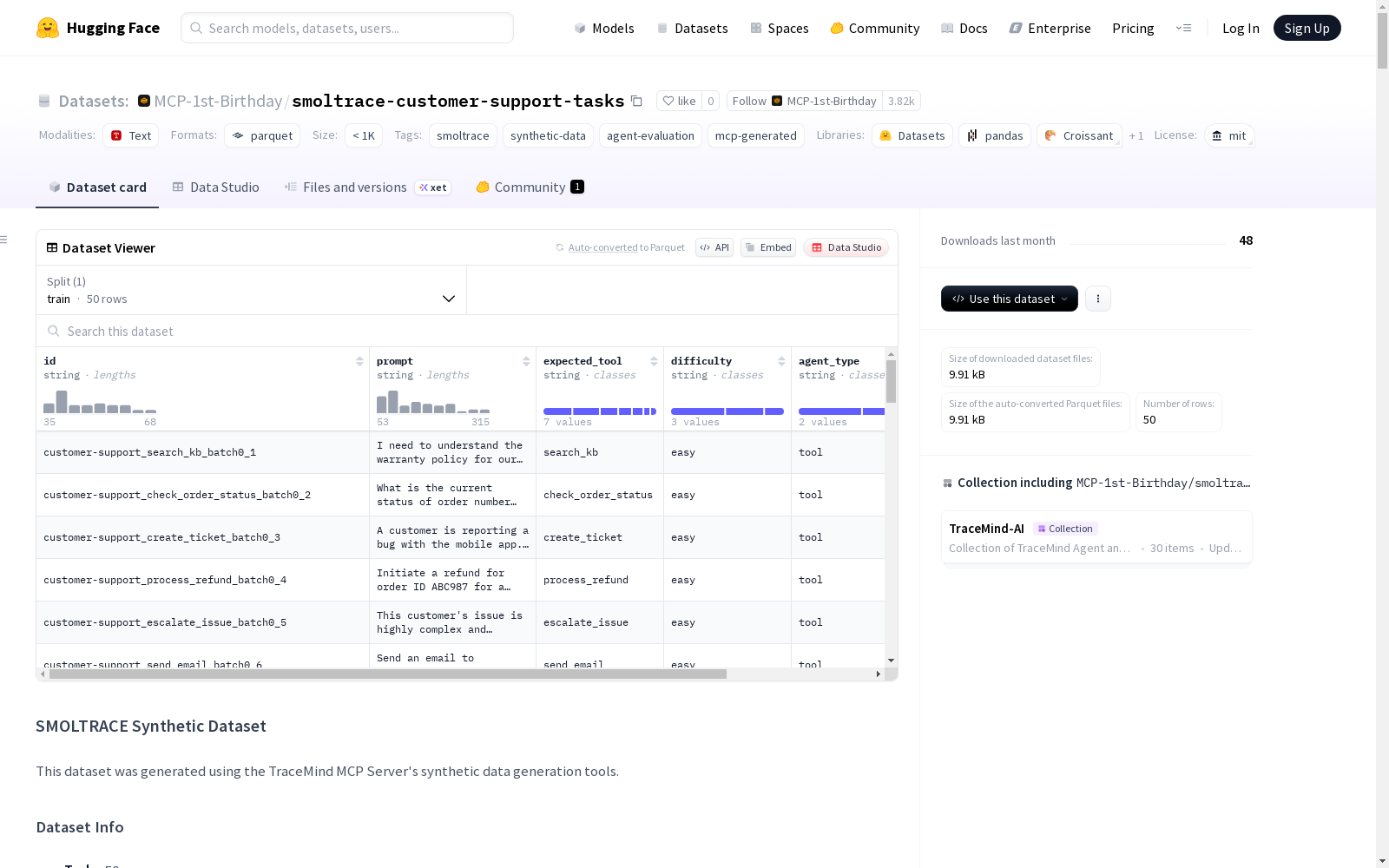Select the synthetic-data tag
This screenshot has width=1389, height=868.
[x=548, y=135]
